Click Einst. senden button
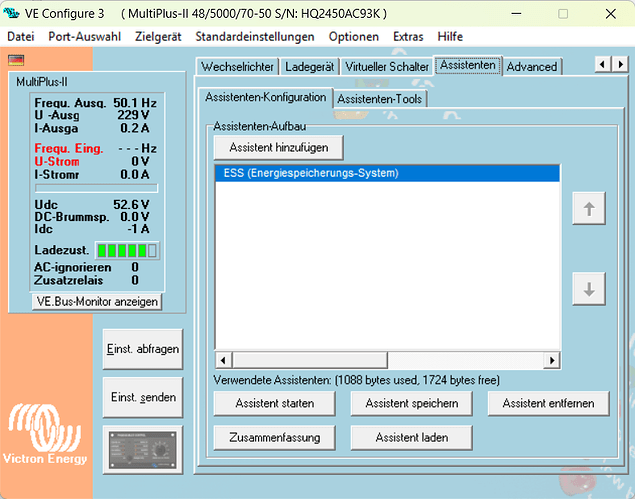This screenshot has width=635, height=499. tap(143, 397)
